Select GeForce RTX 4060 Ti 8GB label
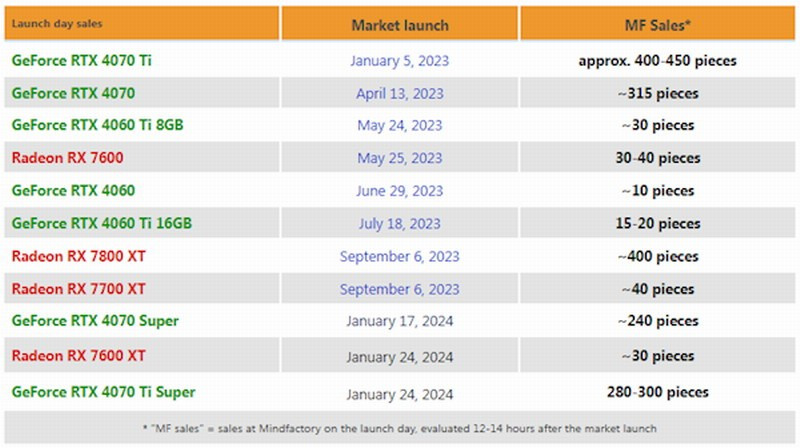 click(97, 125)
